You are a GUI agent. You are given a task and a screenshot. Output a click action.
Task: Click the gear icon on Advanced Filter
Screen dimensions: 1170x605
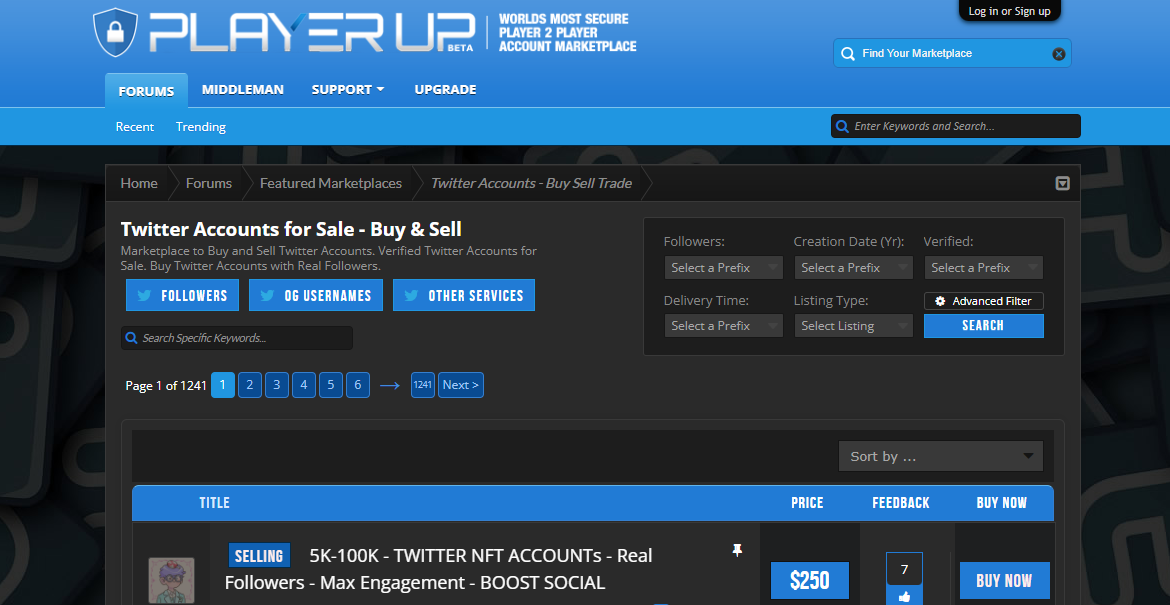pyautogui.click(x=940, y=301)
